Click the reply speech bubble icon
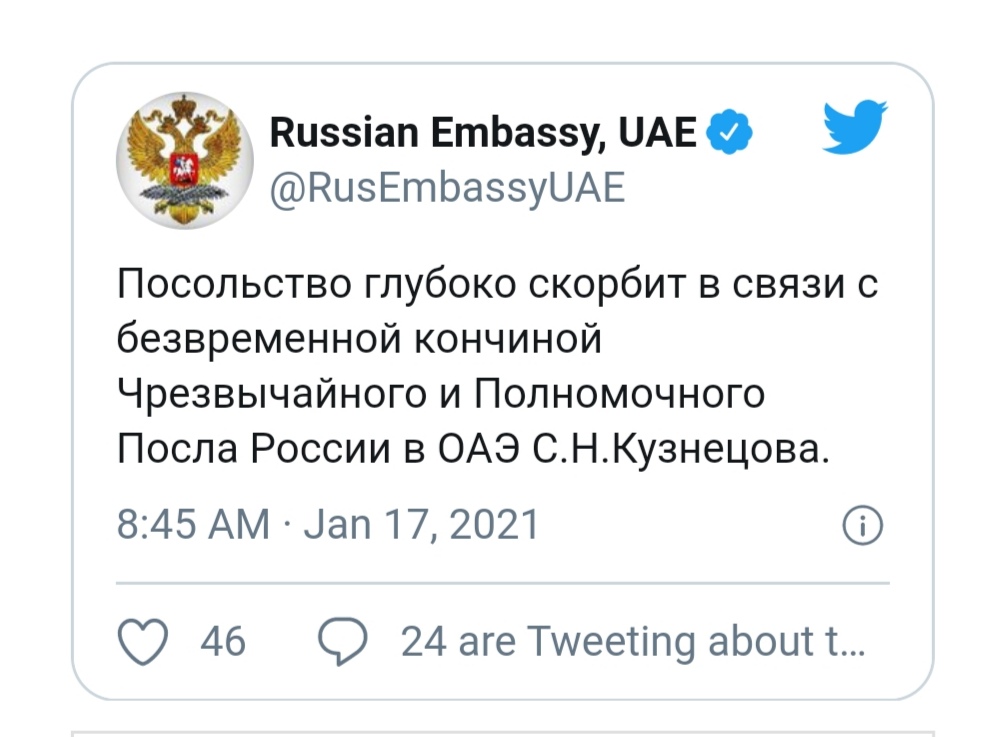Viewport: 994px width, 737px height. [x=343, y=640]
